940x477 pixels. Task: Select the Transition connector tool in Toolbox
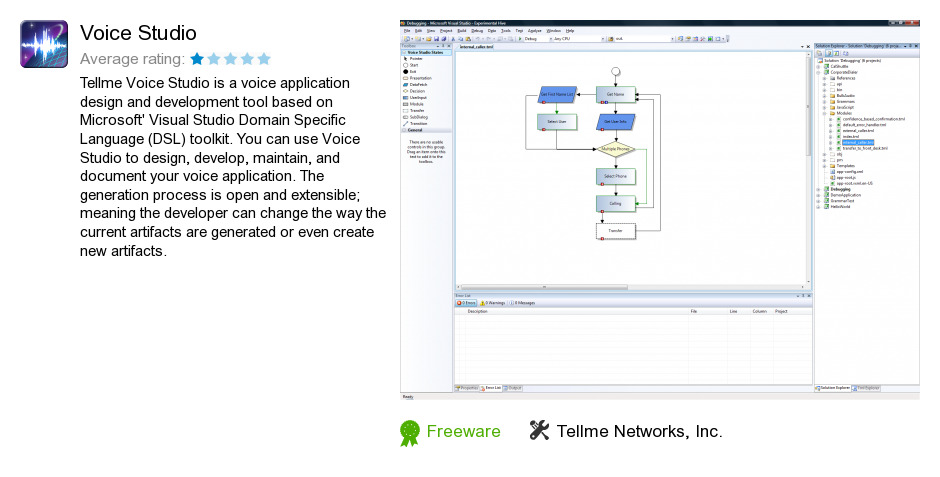pyautogui.click(x=416, y=123)
